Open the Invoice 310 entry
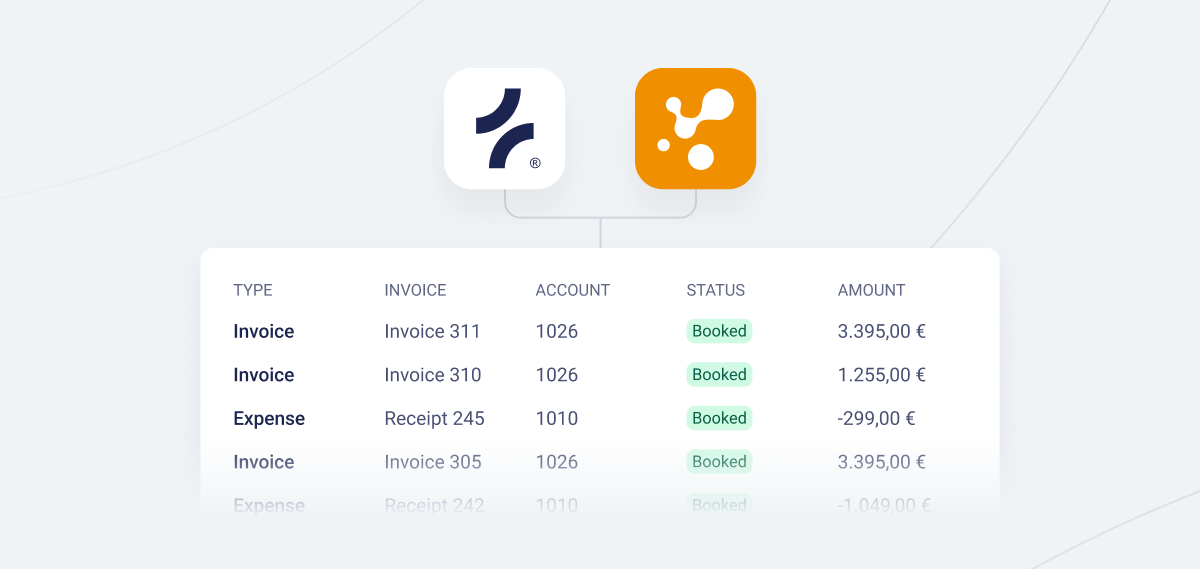This screenshot has width=1200, height=569. 432,375
